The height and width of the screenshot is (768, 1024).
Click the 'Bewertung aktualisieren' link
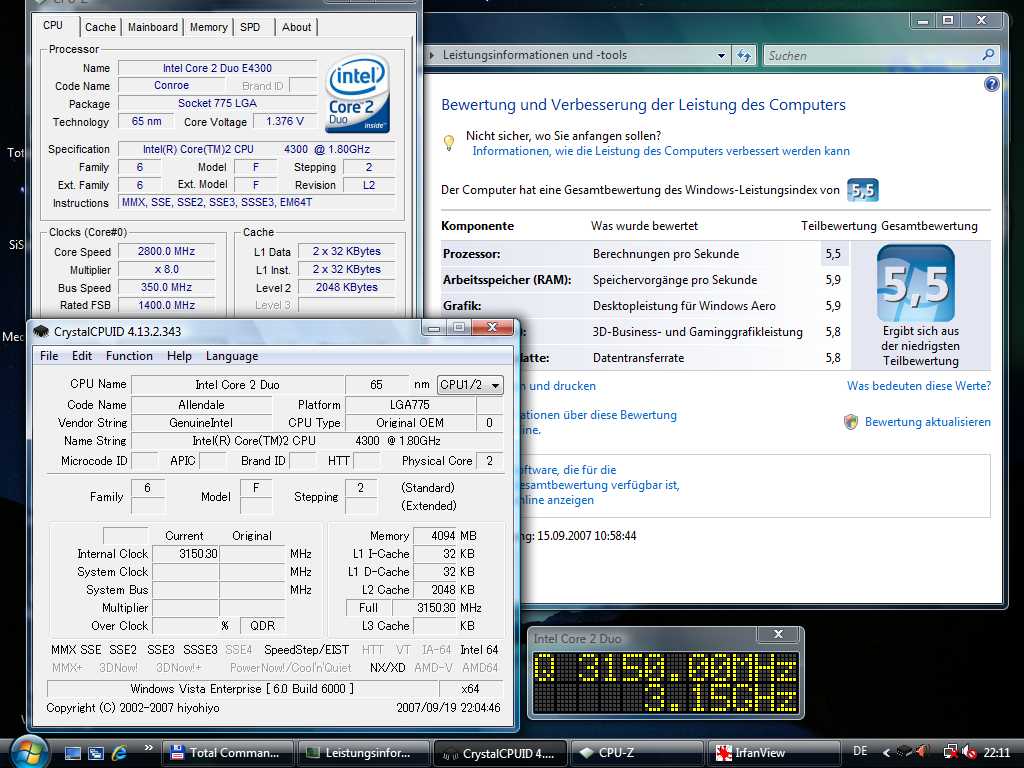[x=927, y=422]
